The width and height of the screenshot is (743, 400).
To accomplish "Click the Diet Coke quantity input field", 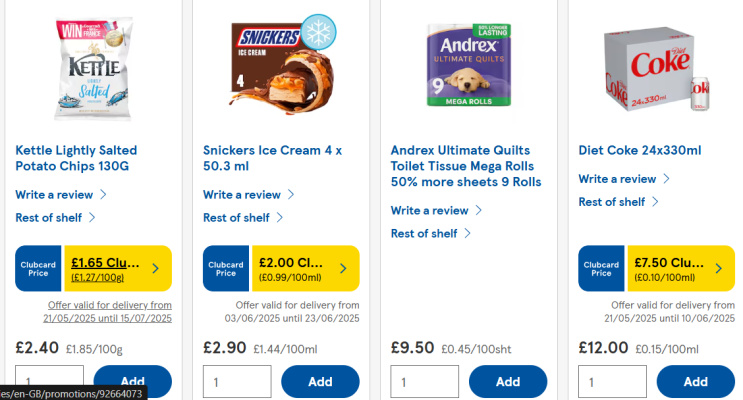I will tap(612, 382).
